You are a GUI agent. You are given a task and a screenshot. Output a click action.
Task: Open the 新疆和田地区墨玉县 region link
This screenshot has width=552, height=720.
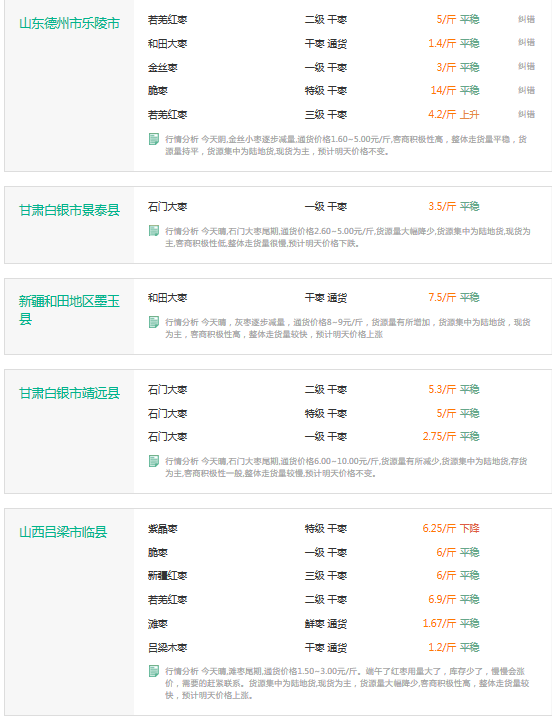click(69, 310)
